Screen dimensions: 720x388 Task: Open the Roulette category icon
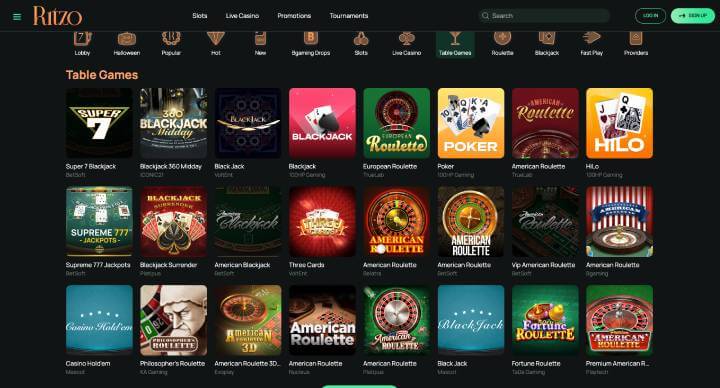click(502, 39)
